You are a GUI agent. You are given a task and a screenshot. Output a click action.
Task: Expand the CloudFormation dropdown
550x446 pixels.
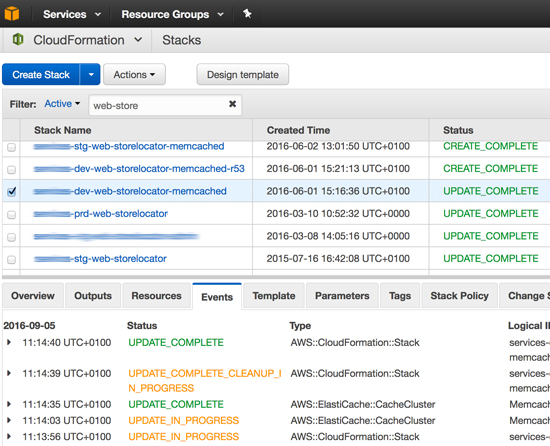click(x=138, y=40)
